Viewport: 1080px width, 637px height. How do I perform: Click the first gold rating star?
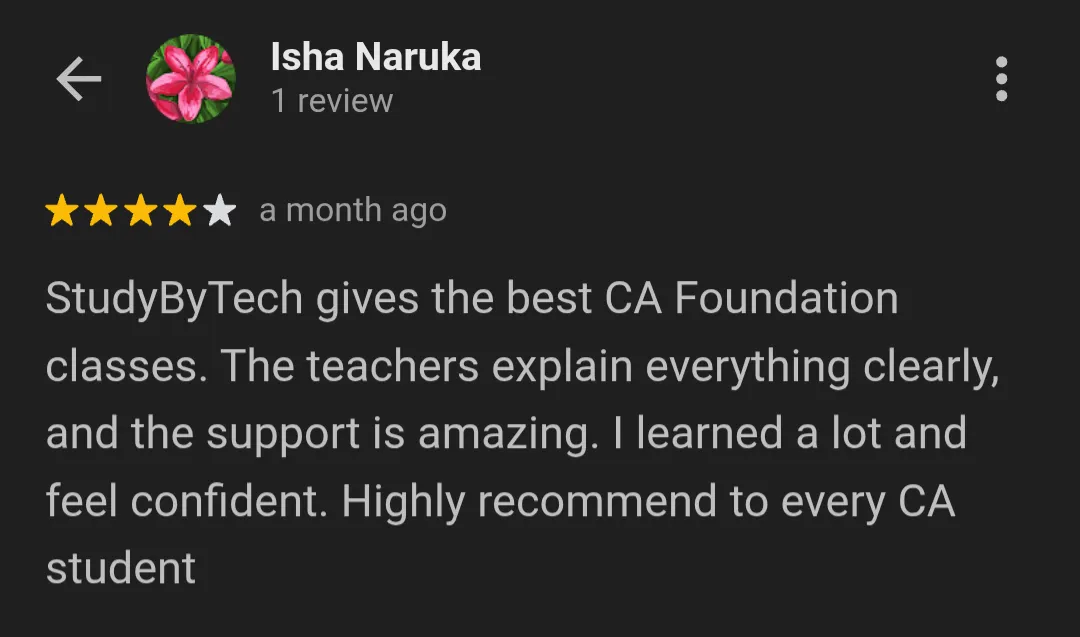(x=62, y=211)
